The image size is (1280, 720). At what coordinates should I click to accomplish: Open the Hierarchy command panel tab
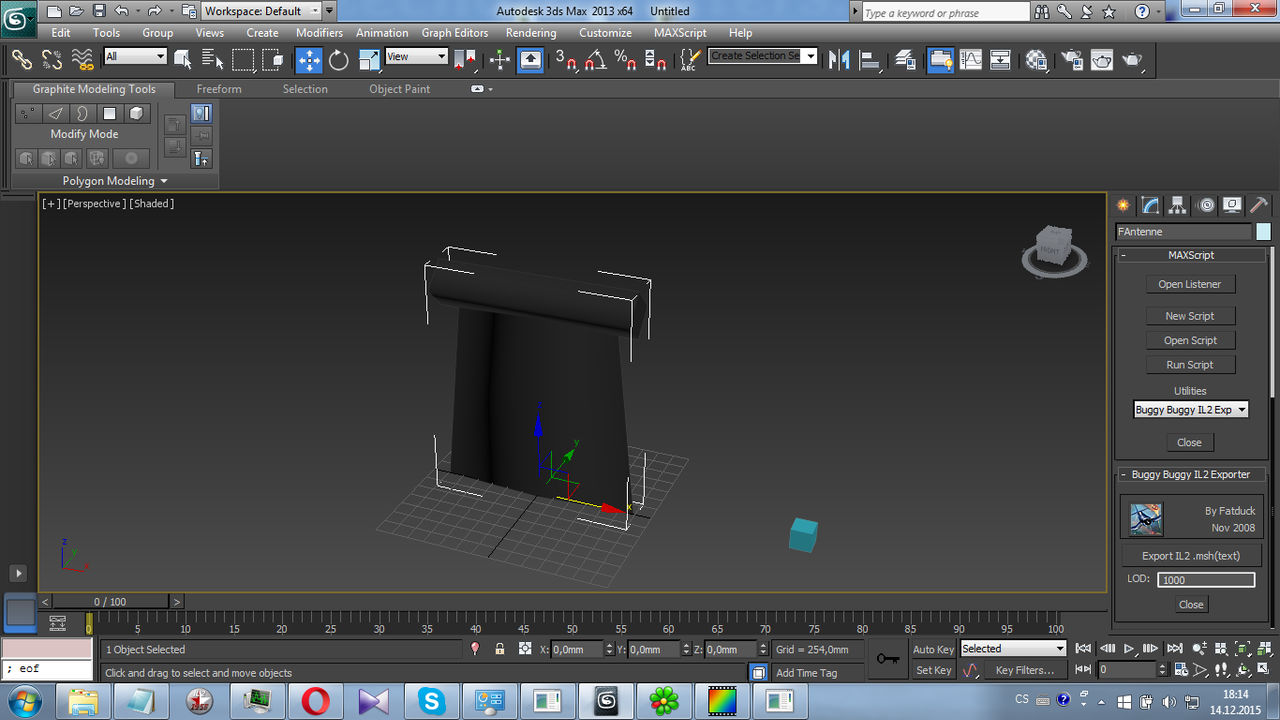click(1178, 205)
